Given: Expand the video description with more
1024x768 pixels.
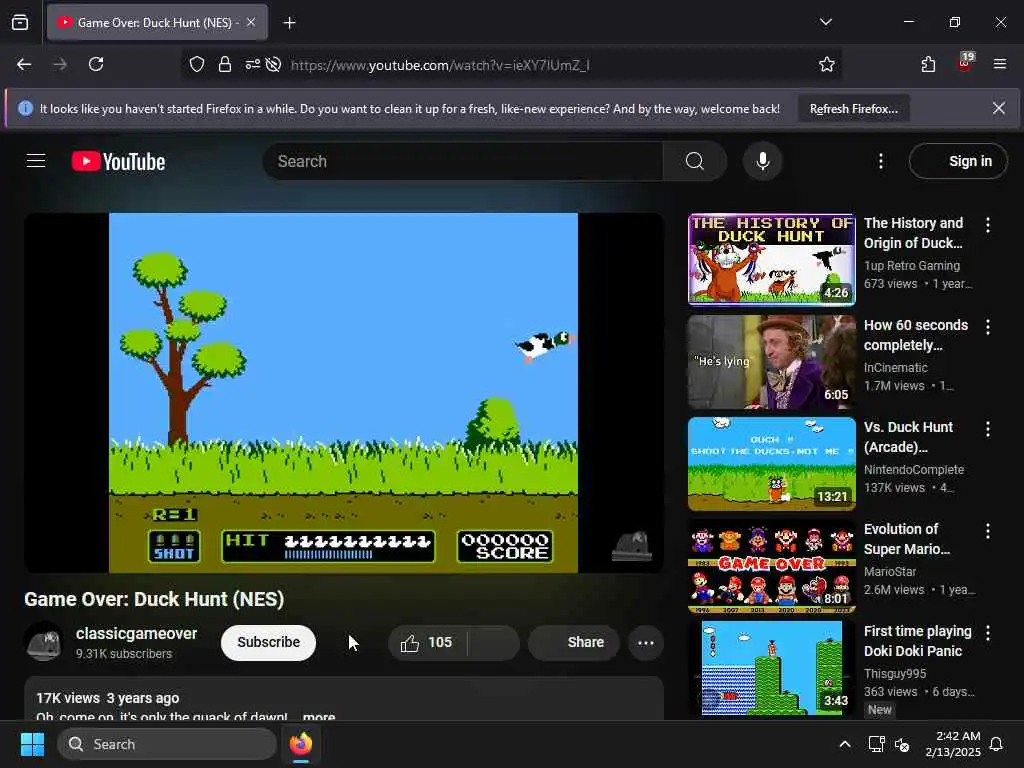Looking at the screenshot, I should click(319, 716).
